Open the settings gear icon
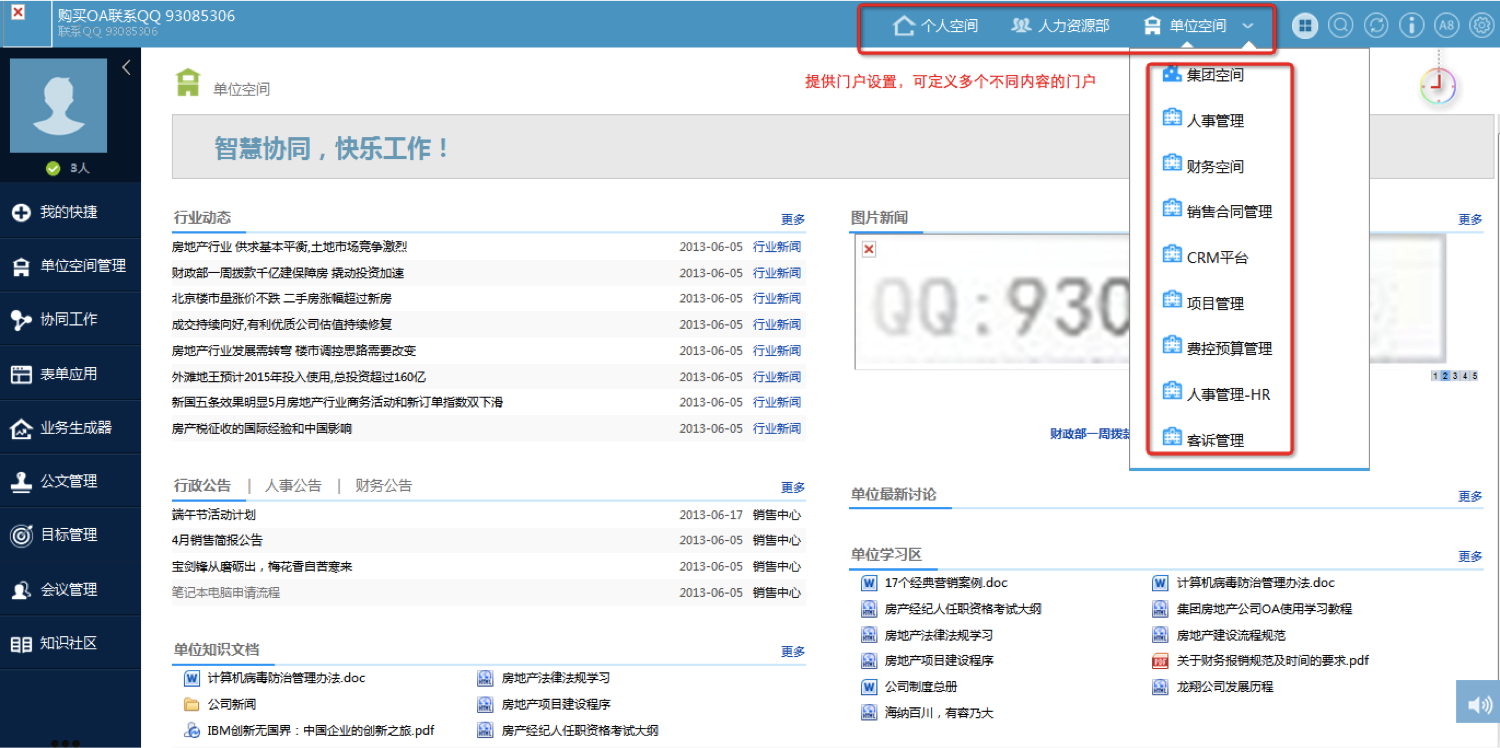The height and width of the screenshot is (748, 1500). click(1480, 26)
